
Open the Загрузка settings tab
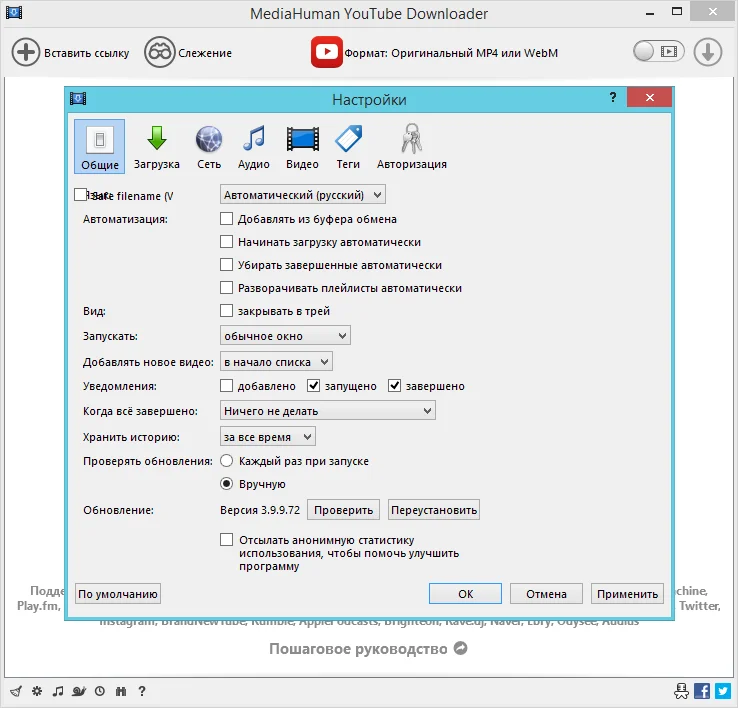[x=156, y=147]
